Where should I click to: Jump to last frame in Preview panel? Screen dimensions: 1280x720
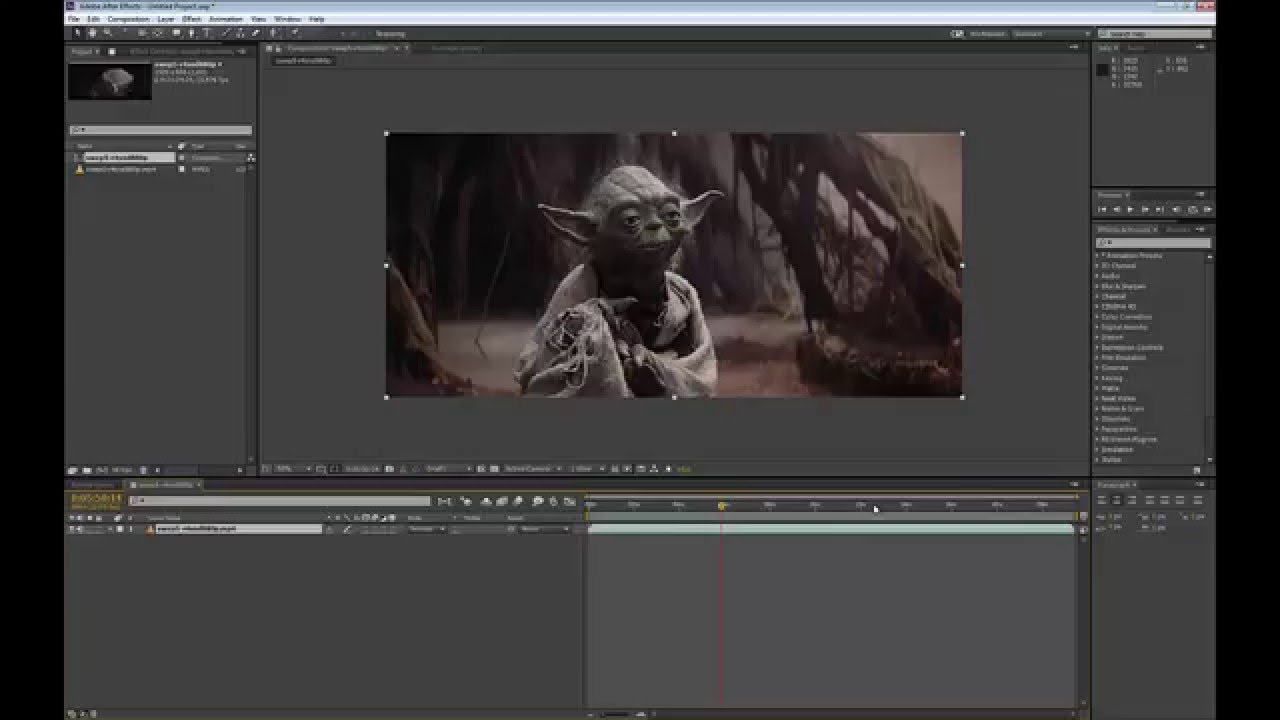1158,210
